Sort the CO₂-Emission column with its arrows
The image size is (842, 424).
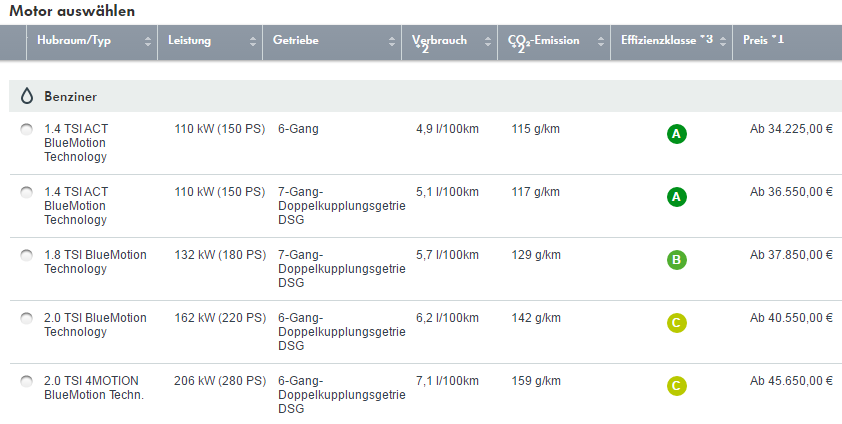[x=601, y=41]
